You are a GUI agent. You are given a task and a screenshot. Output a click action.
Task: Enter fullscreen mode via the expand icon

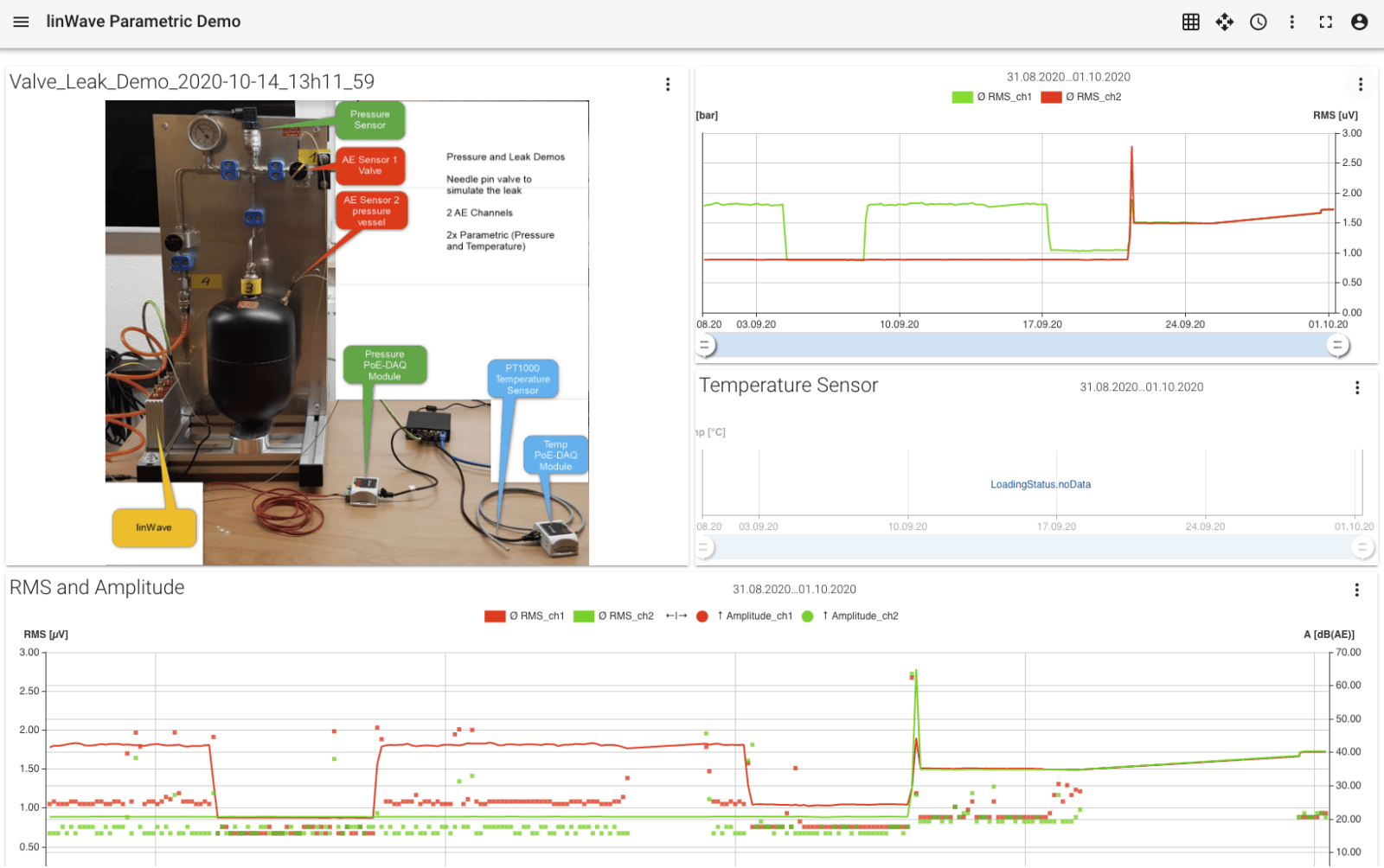[x=1326, y=22]
